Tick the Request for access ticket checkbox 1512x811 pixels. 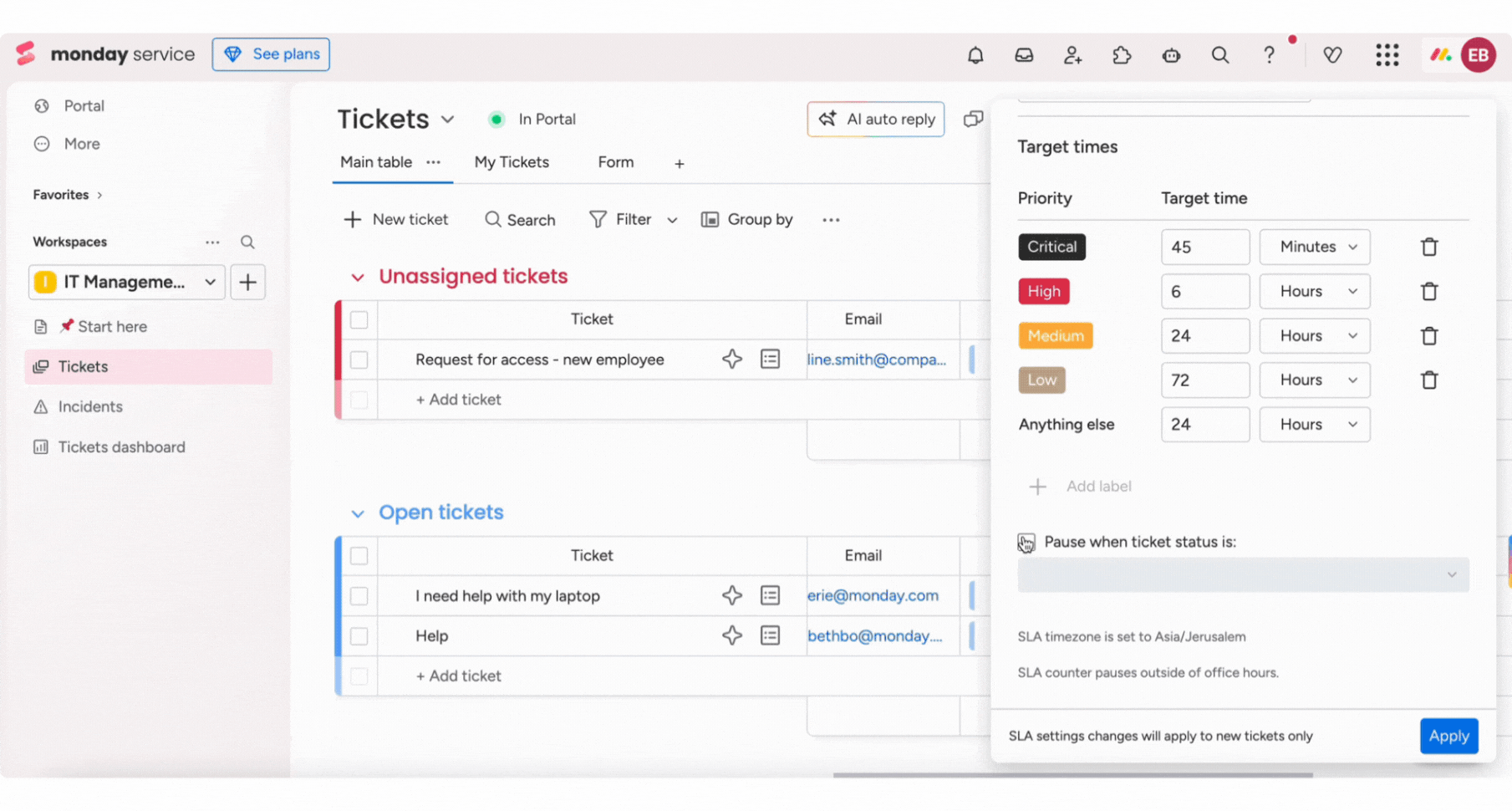tap(359, 360)
